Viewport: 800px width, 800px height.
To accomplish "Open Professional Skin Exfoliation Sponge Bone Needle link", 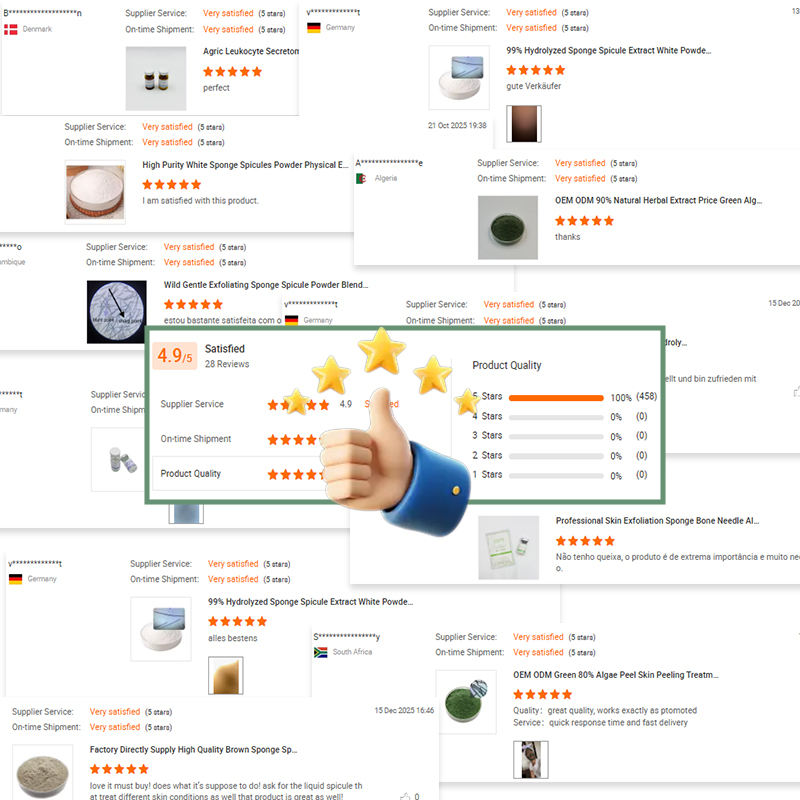I will click(657, 520).
